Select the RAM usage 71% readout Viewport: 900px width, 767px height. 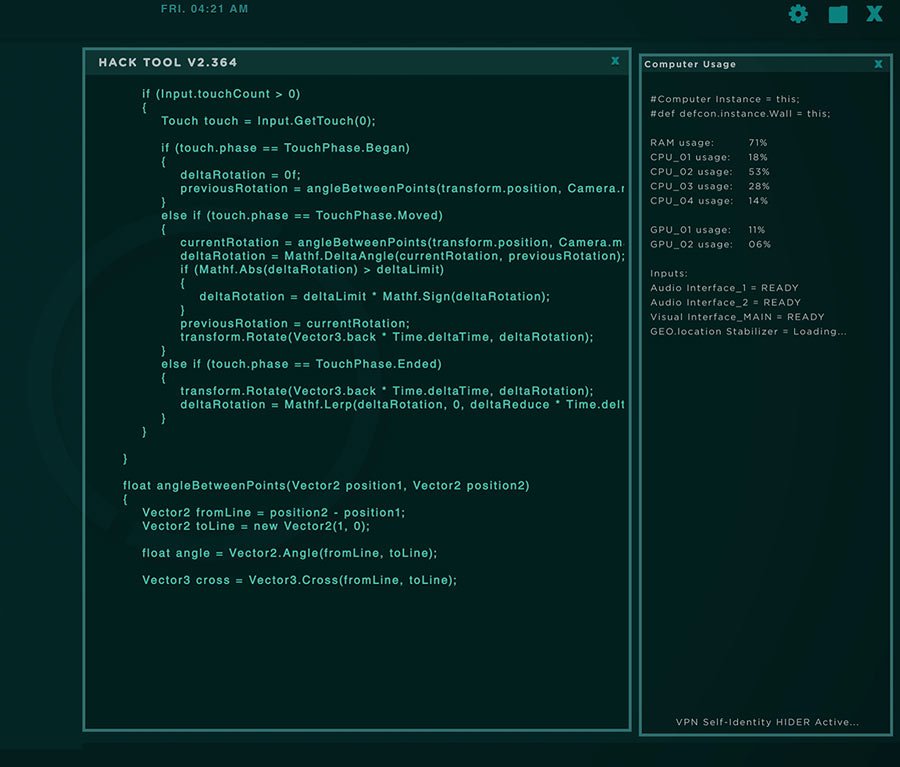708,143
